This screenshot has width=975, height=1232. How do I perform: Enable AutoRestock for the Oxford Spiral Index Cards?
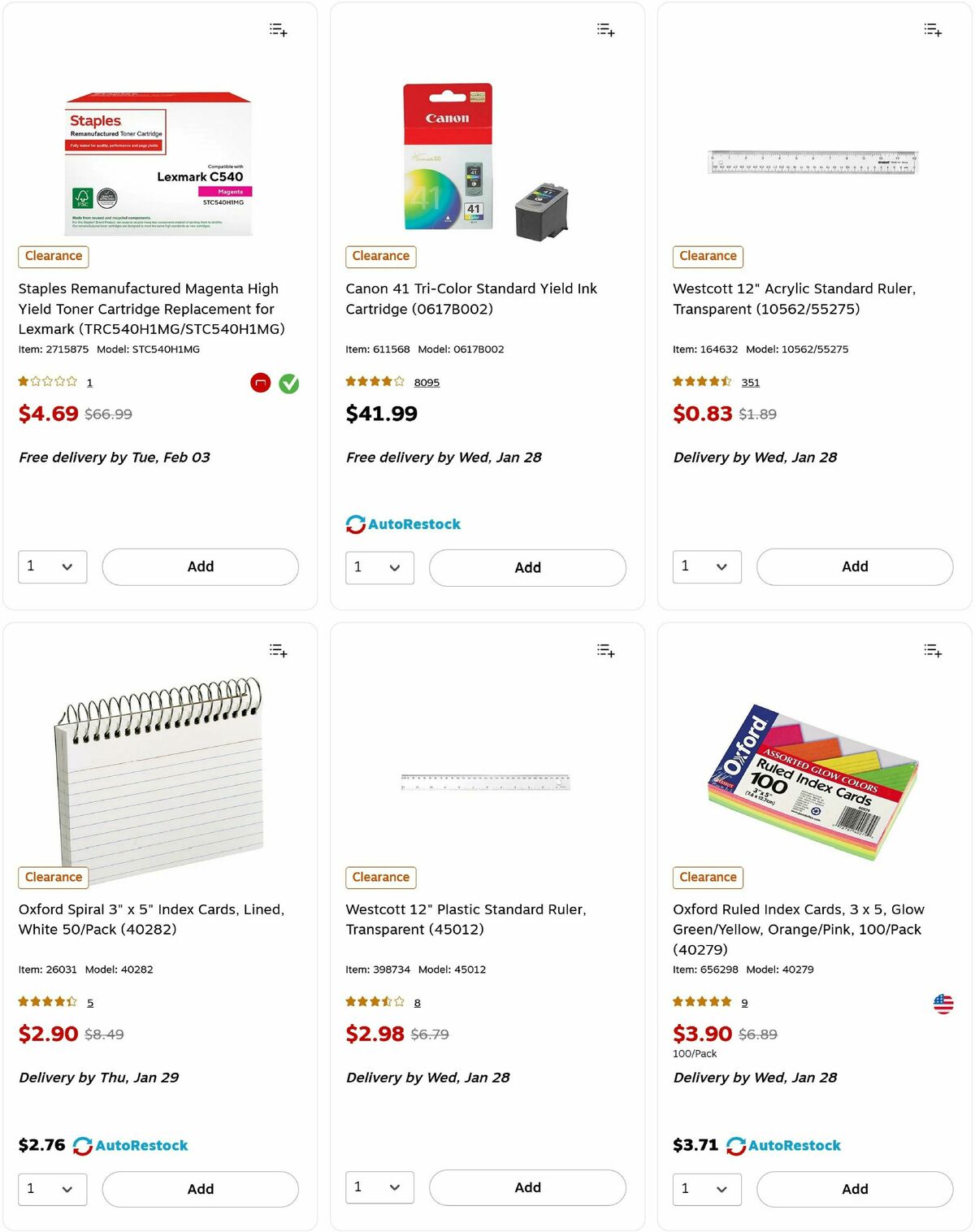[x=82, y=1145]
